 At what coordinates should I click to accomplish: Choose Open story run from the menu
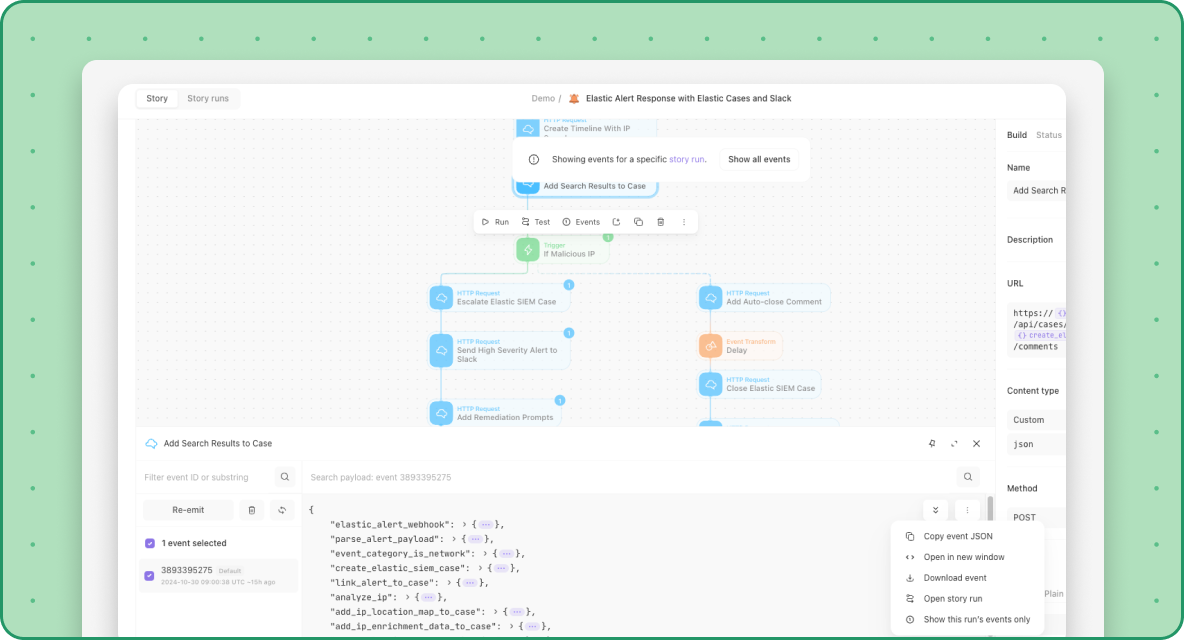point(967,598)
